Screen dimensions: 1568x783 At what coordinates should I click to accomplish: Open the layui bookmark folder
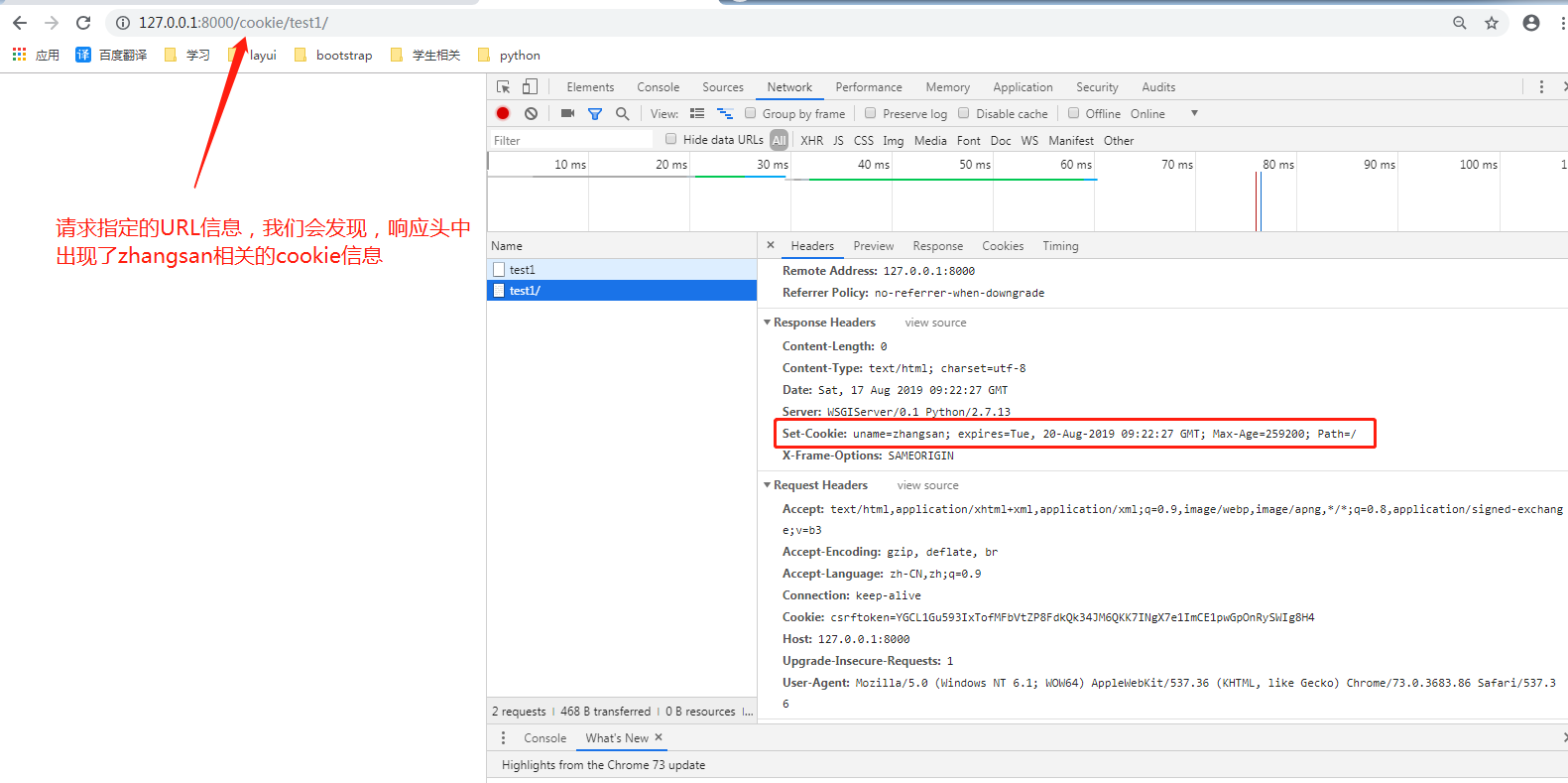pyautogui.click(x=252, y=55)
